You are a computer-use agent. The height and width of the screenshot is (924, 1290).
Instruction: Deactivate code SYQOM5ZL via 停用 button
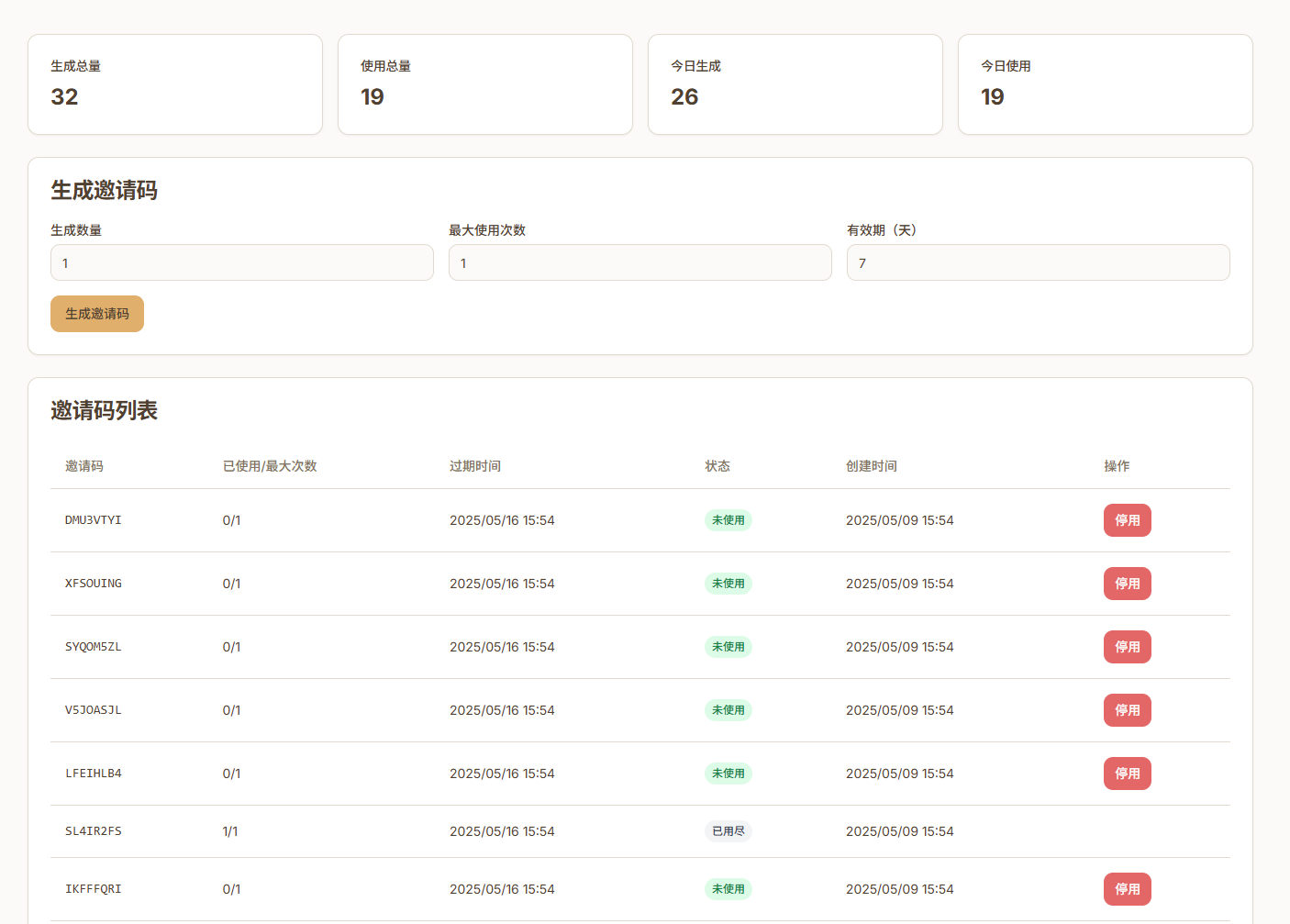pos(1127,647)
